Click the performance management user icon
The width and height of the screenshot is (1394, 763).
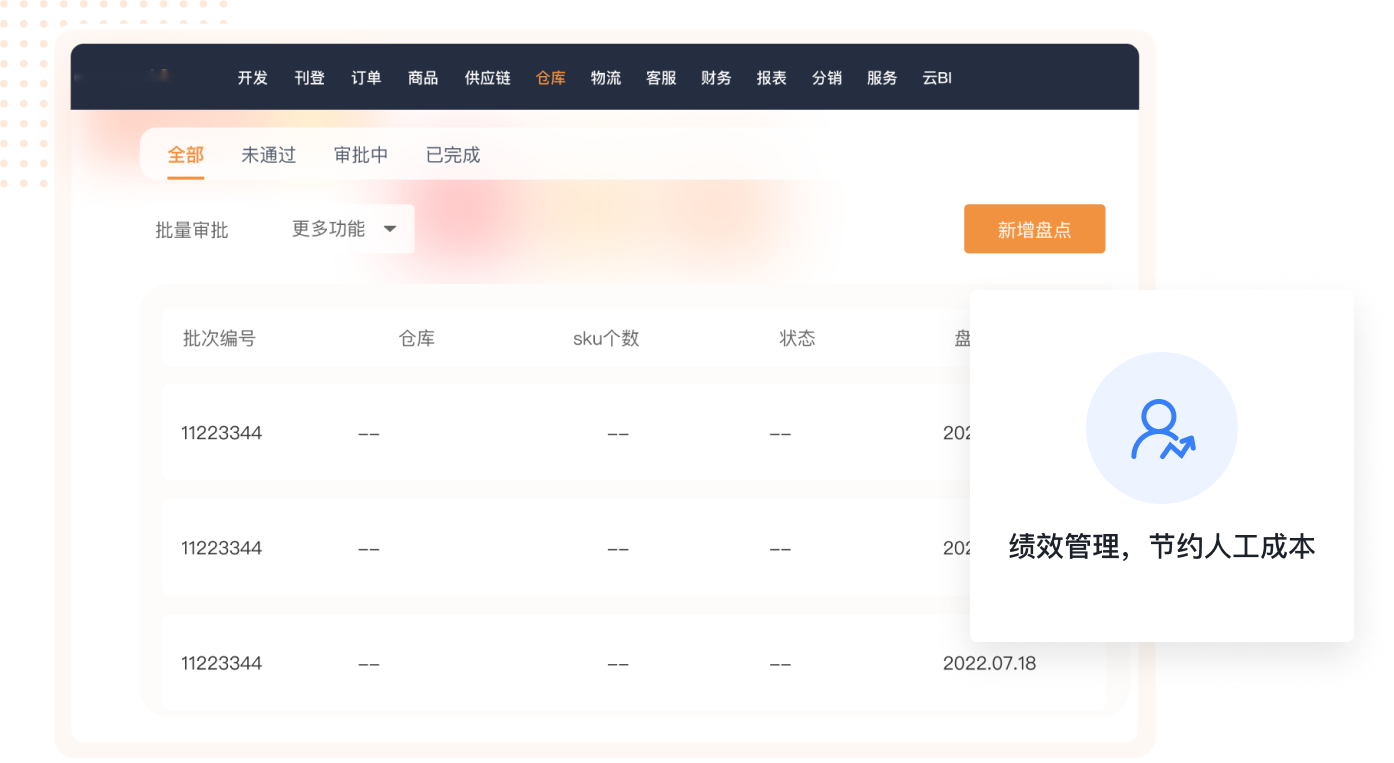pyautogui.click(x=1162, y=429)
